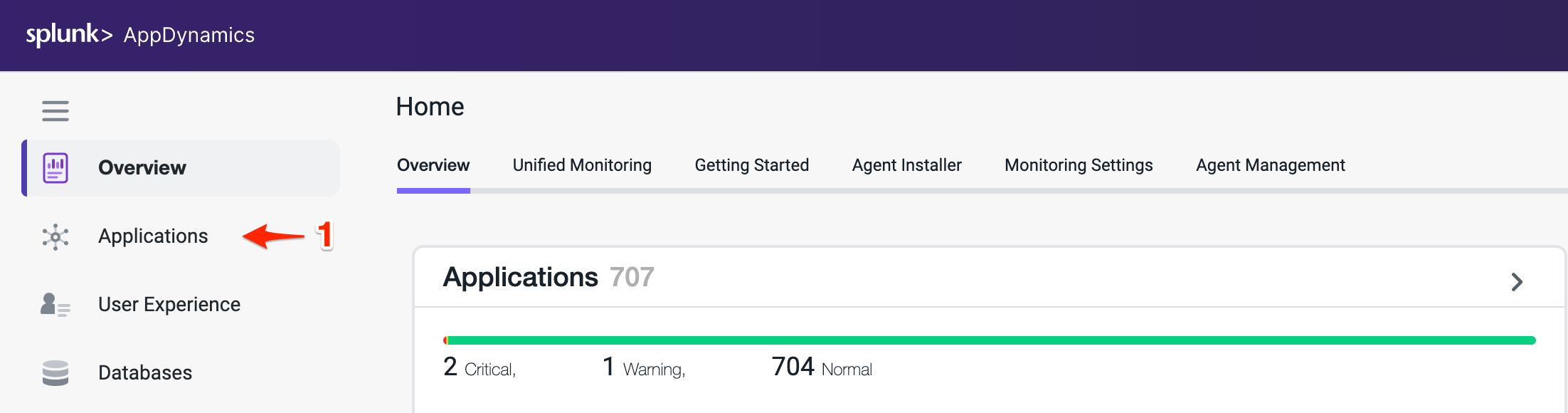Click the 1 Warning applications count
The image size is (1568, 413).
643,367
